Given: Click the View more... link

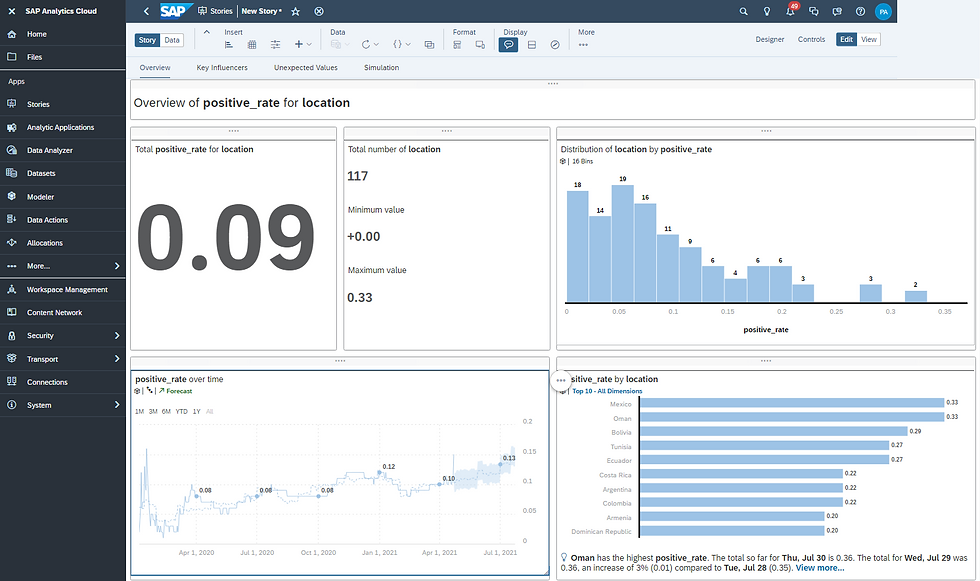Looking at the screenshot, I should click(819, 568).
